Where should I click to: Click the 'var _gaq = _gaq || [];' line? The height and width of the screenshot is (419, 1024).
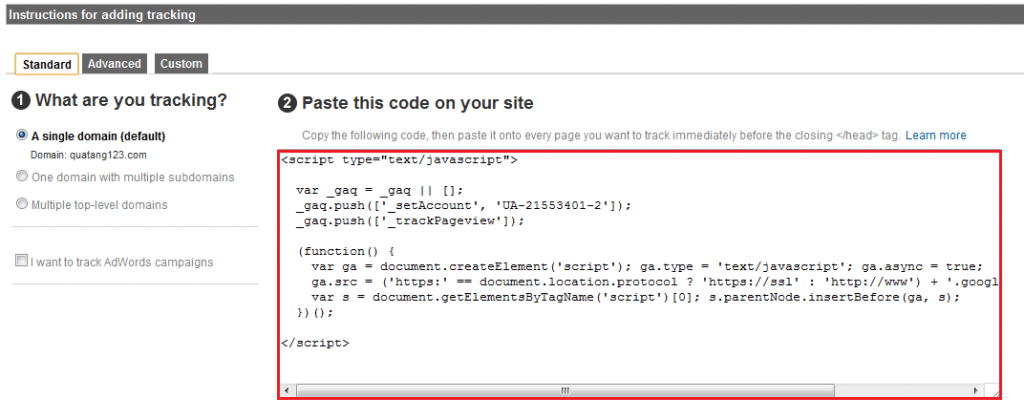[379, 190]
